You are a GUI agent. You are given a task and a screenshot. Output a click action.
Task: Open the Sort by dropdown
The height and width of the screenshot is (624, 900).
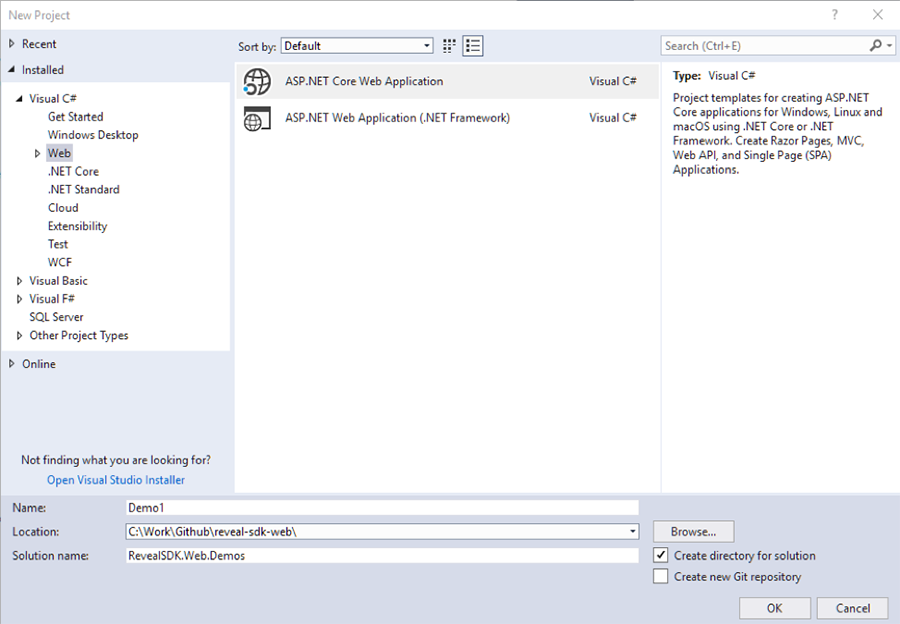click(427, 45)
